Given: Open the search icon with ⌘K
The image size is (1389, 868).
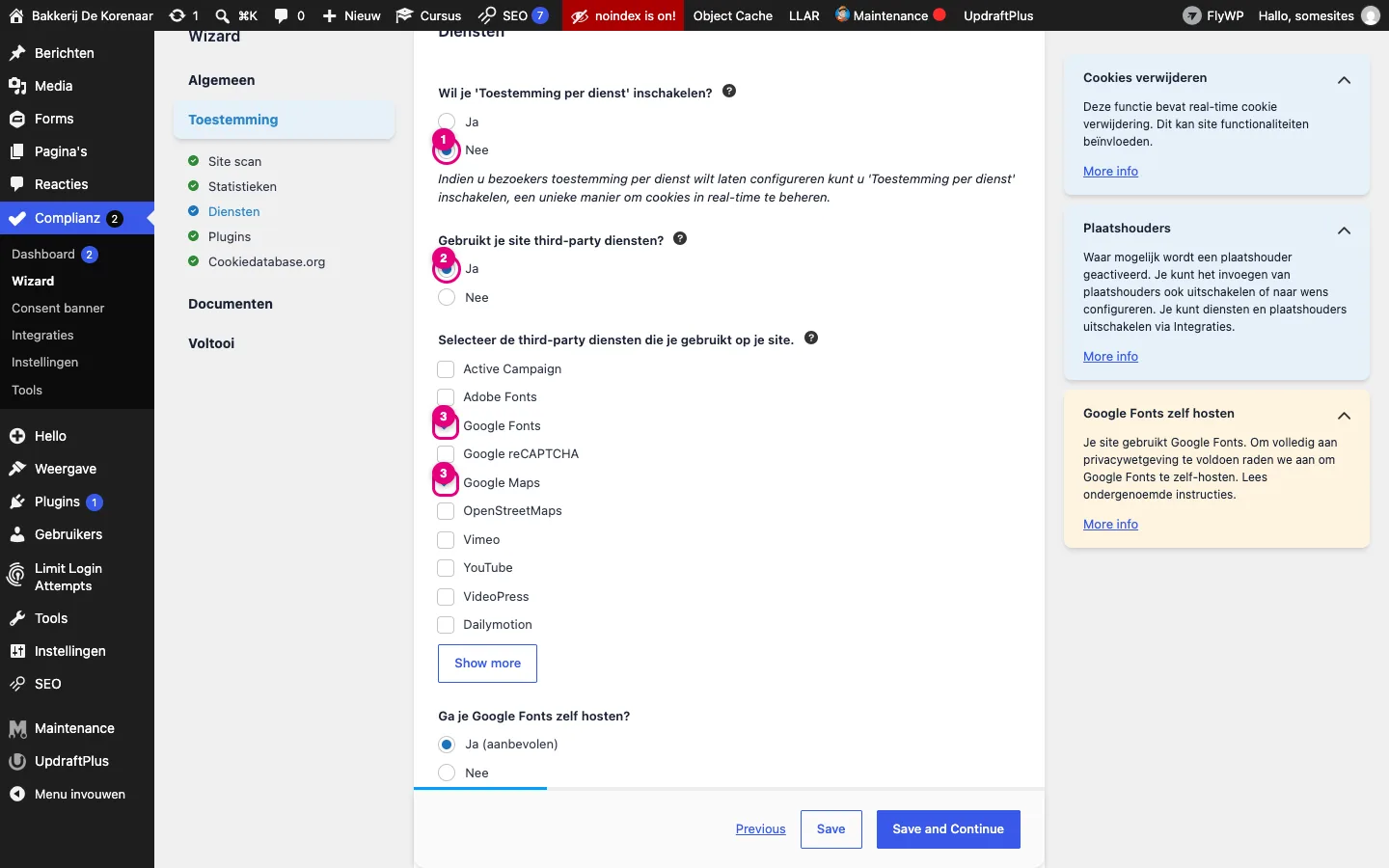Looking at the screenshot, I should [x=222, y=15].
